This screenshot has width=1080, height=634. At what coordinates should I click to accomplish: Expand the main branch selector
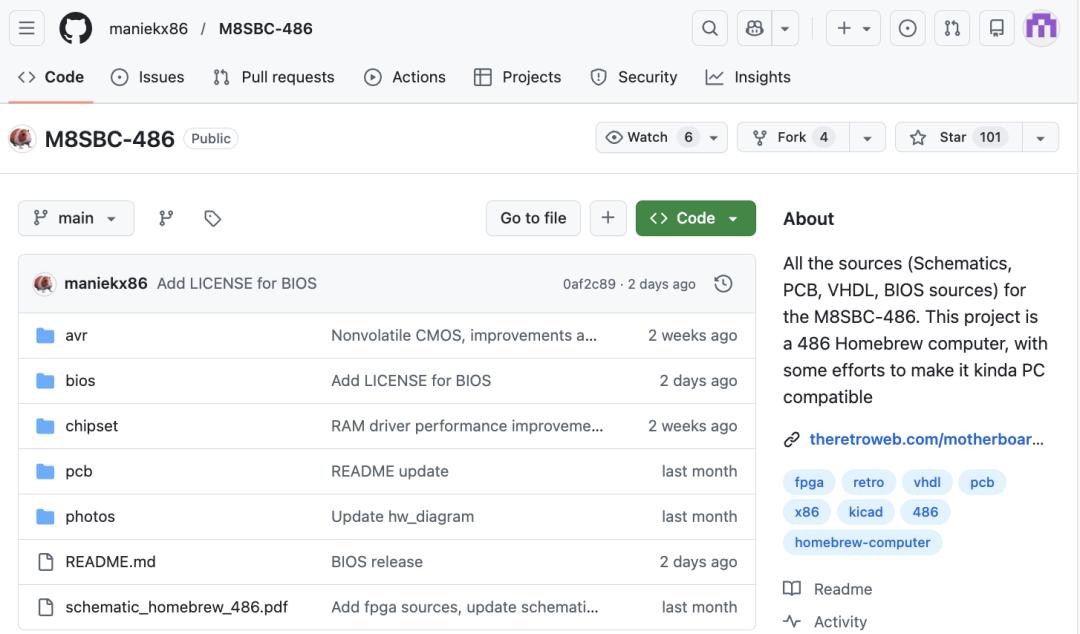click(76, 218)
